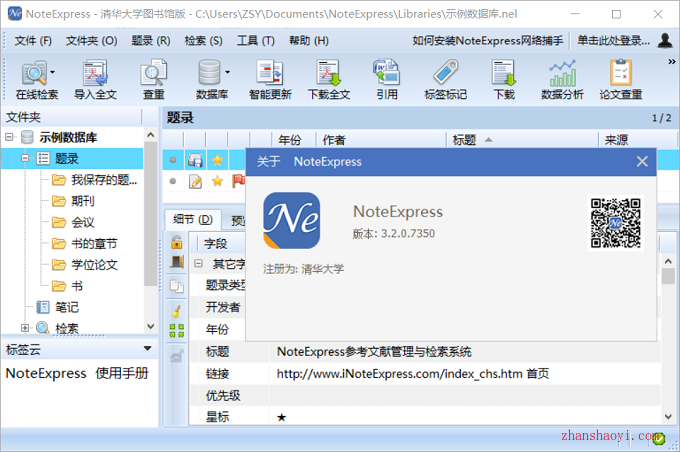This screenshot has width=680, height=452.
Task: Click the user account avatar icon
Action: pos(665,40)
